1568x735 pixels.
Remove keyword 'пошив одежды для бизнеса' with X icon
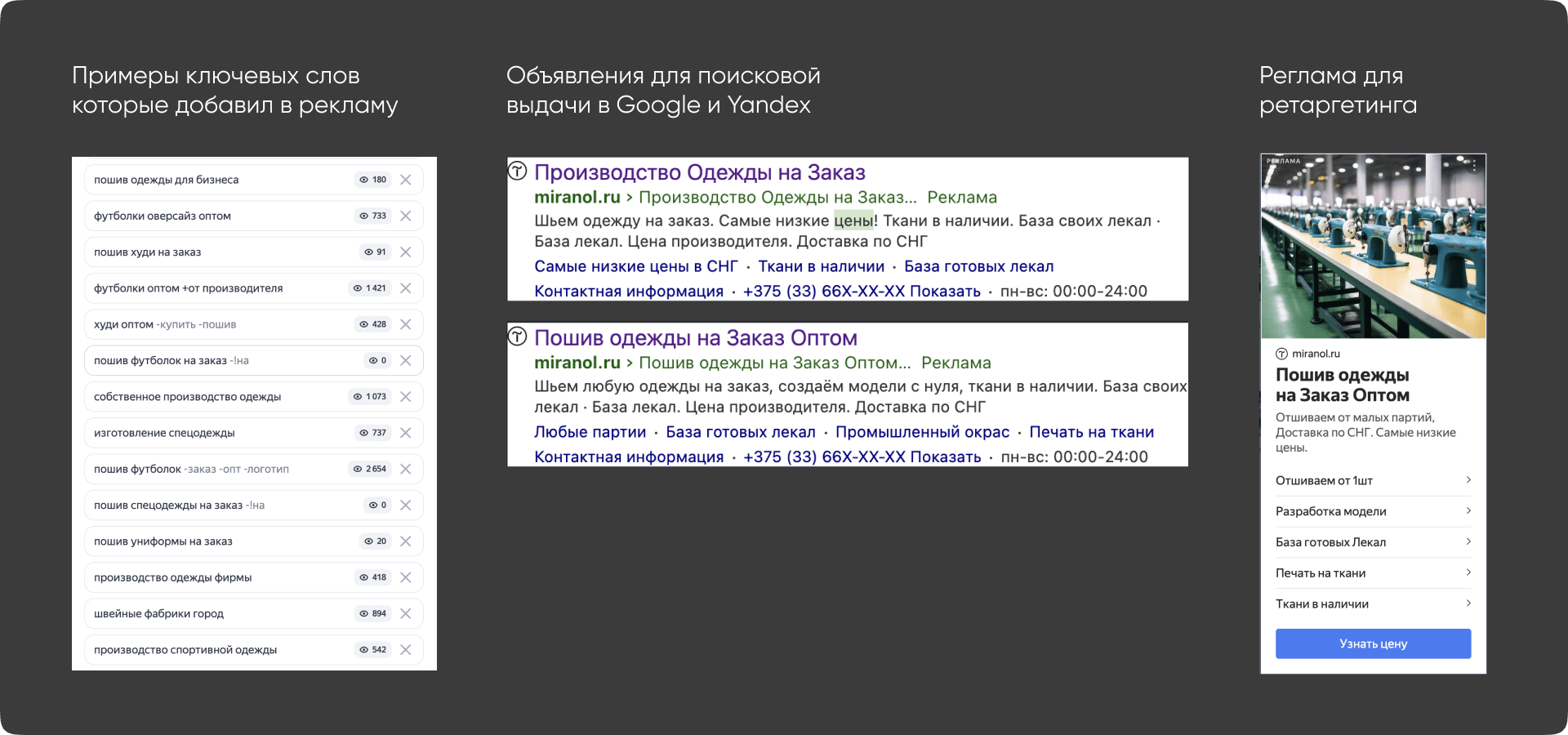click(406, 180)
